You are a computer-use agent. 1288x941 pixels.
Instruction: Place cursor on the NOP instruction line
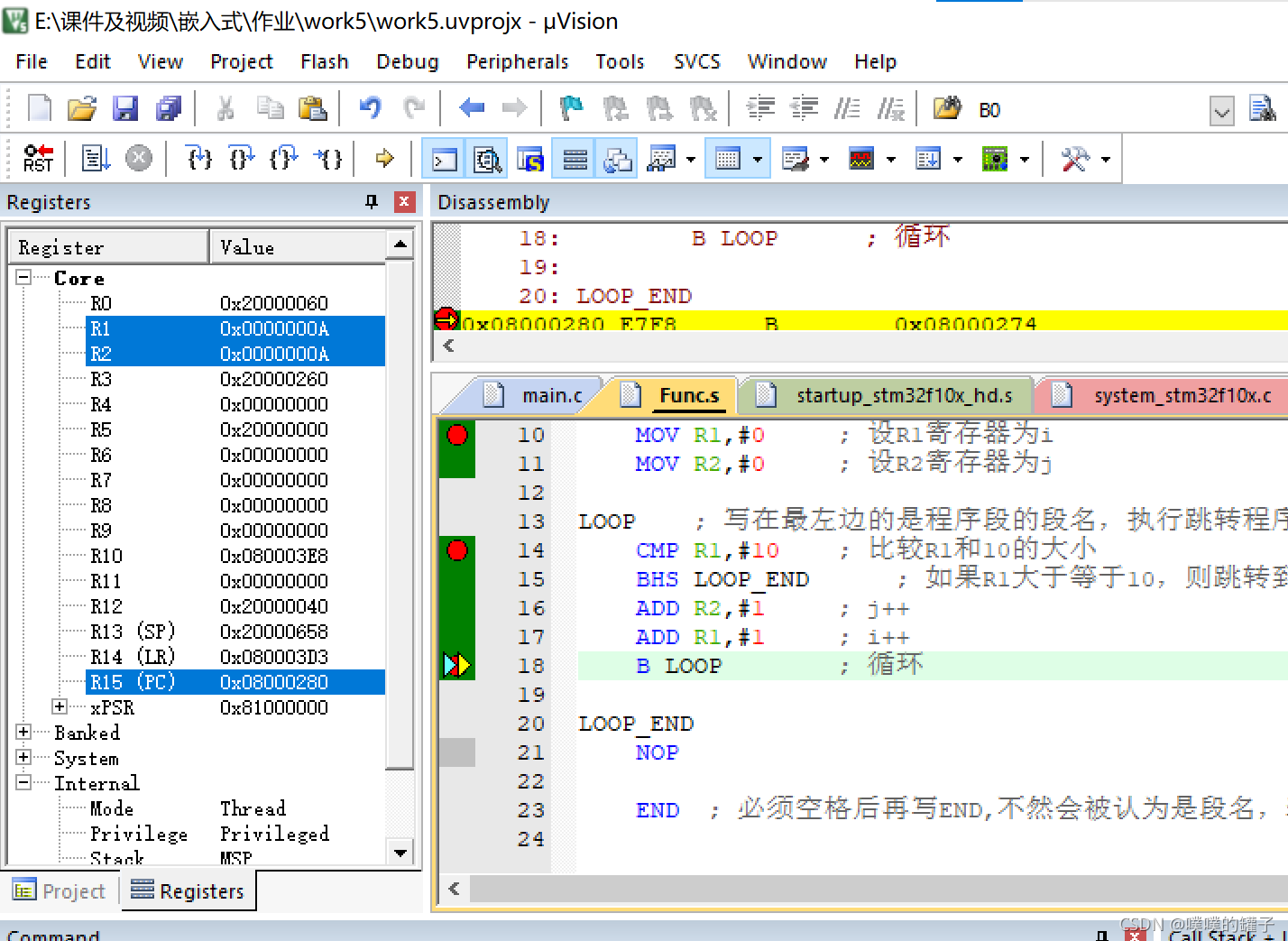point(657,752)
